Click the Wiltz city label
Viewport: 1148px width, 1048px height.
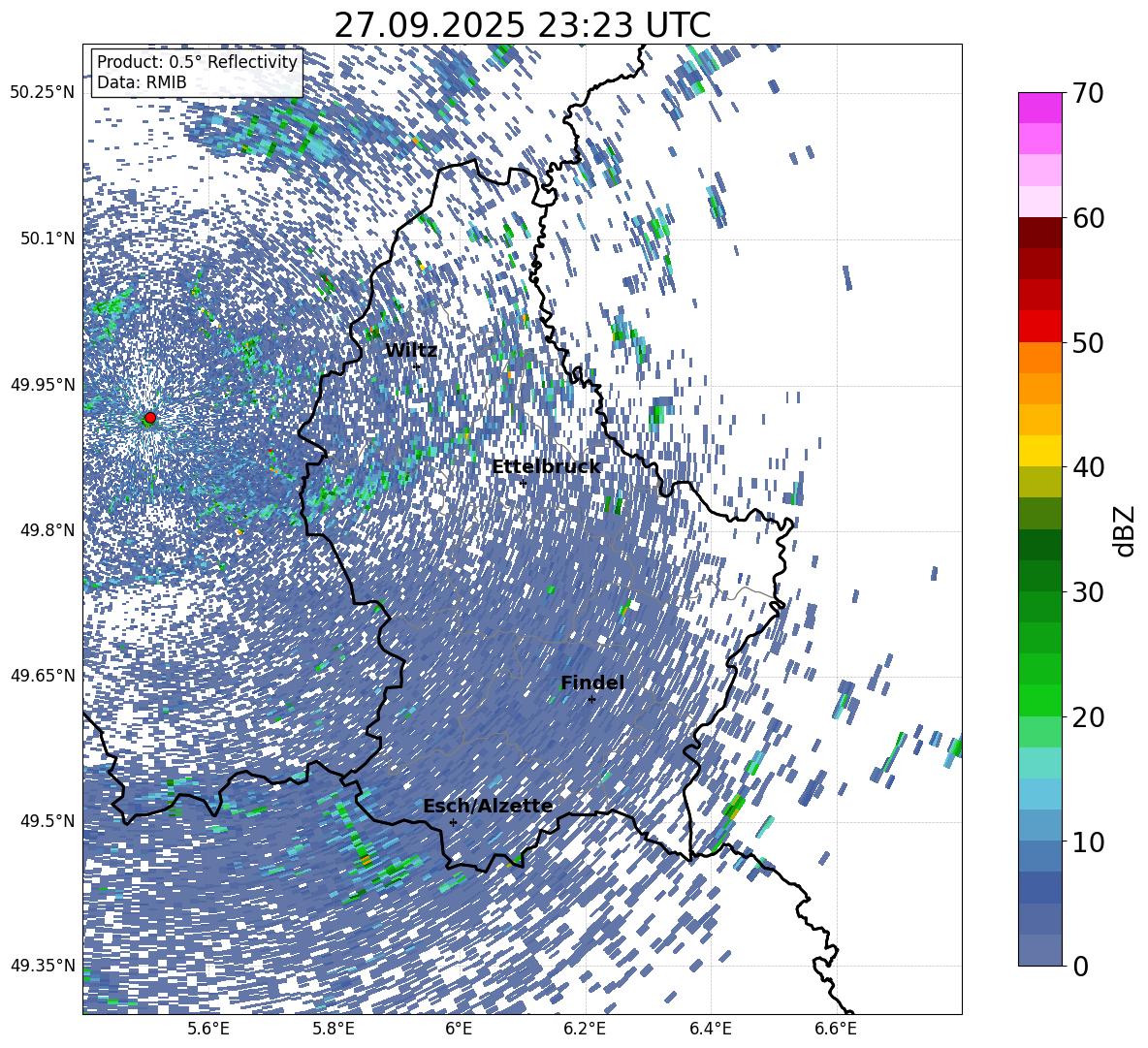click(411, 351)
